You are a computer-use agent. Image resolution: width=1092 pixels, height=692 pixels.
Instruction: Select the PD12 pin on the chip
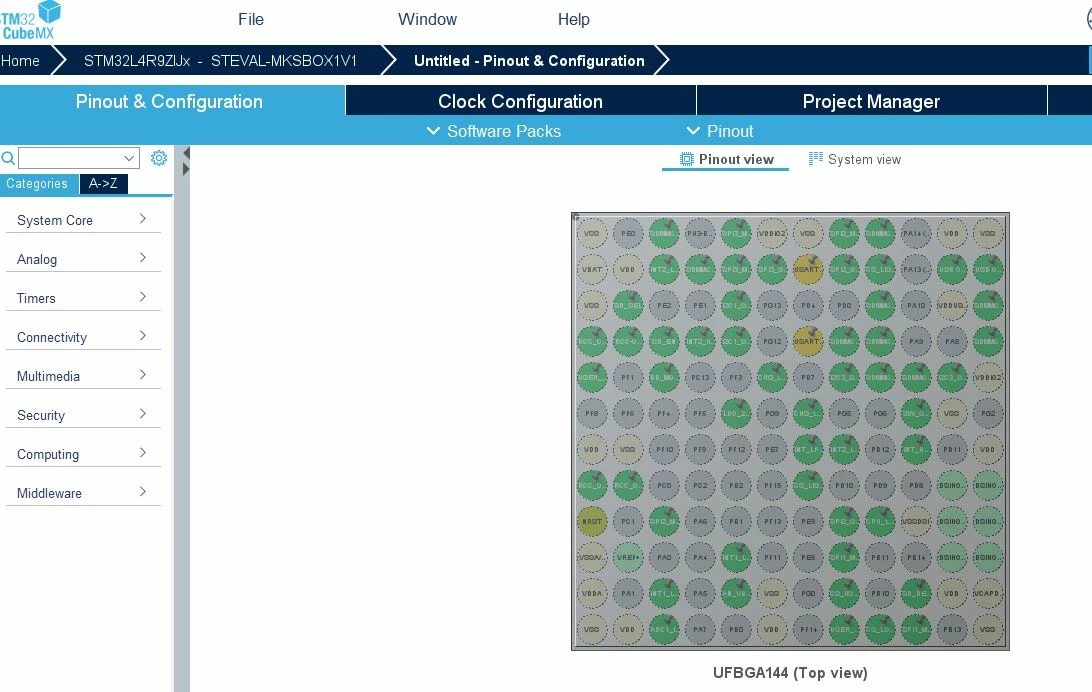point(880,450)
